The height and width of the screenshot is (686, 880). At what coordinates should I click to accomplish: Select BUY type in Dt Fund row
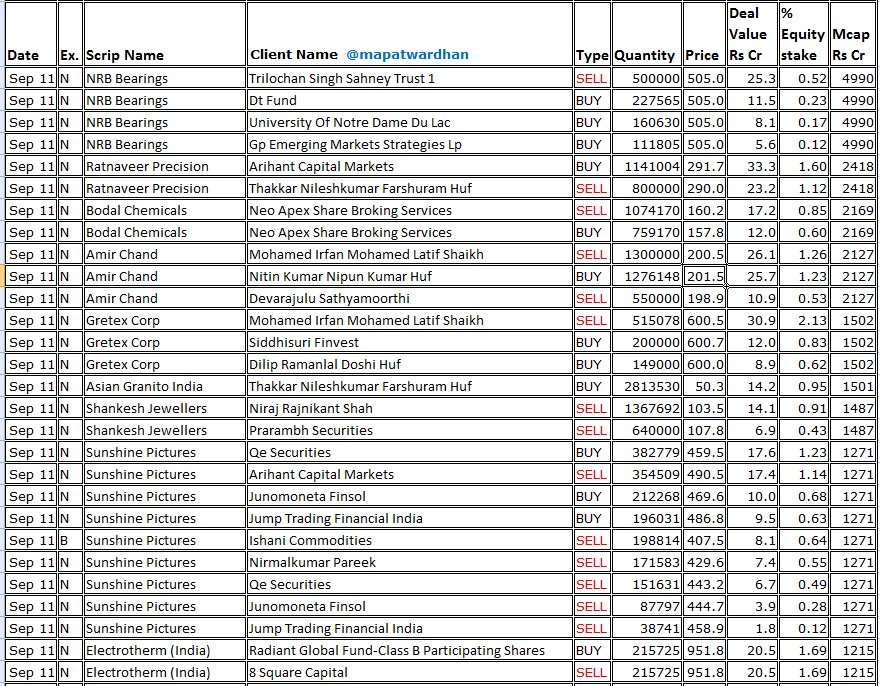click(592, 100)
